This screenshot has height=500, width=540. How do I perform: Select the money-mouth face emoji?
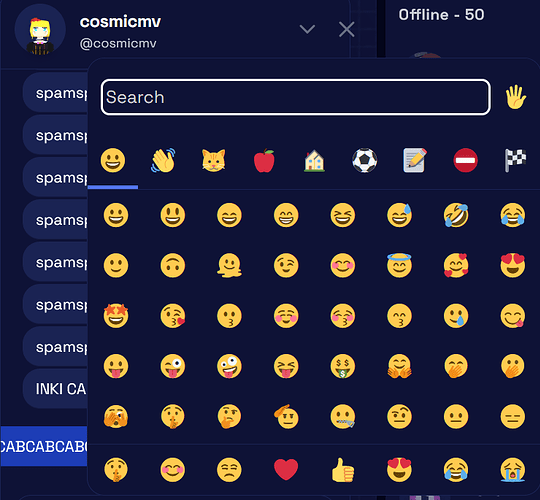[x=343, y=366]
